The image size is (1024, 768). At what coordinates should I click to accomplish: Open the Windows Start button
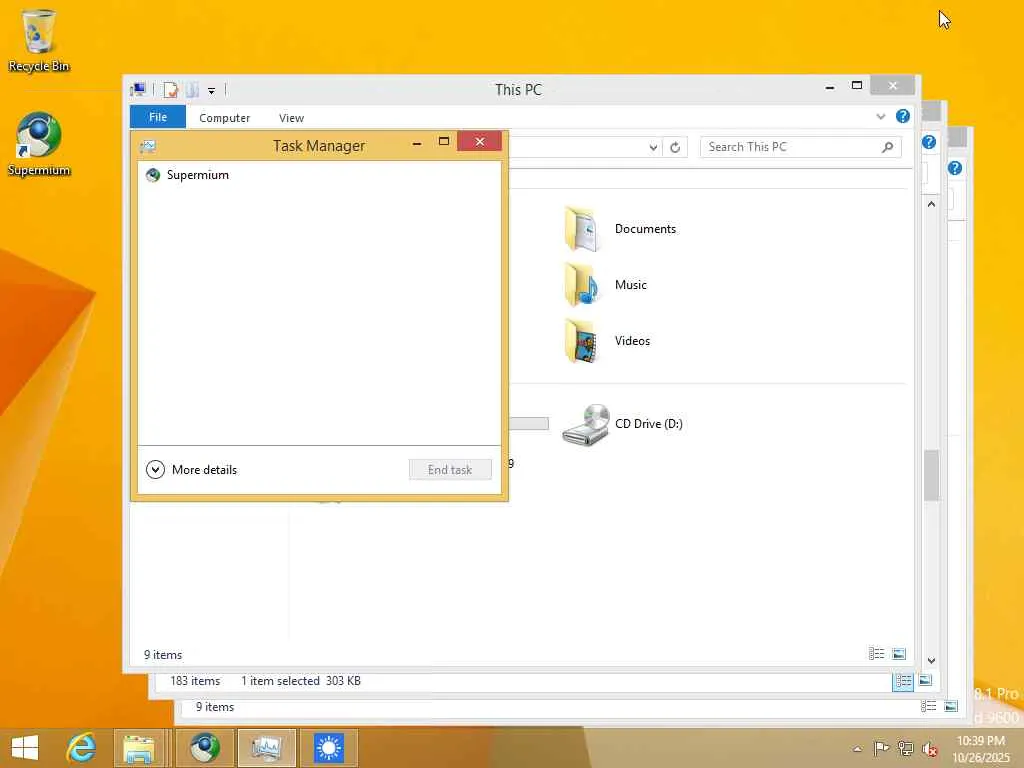25,748
